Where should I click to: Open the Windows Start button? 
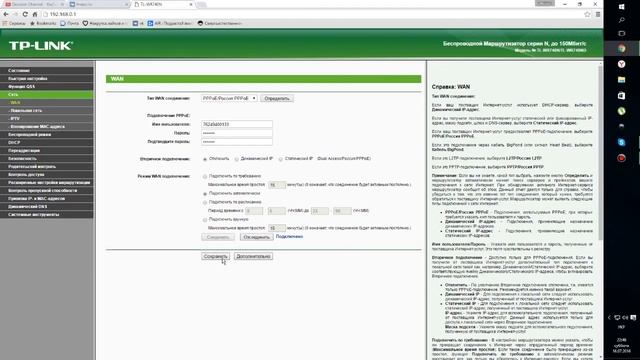click(x=622, y=7)
